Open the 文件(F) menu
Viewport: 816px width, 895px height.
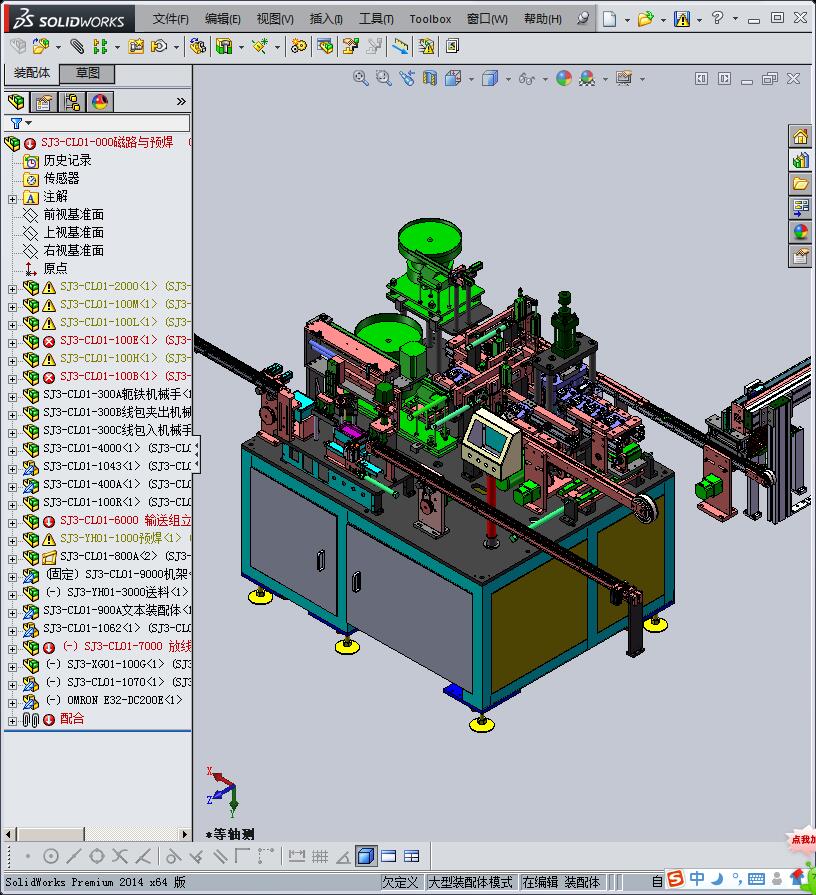tap(171, 19)
